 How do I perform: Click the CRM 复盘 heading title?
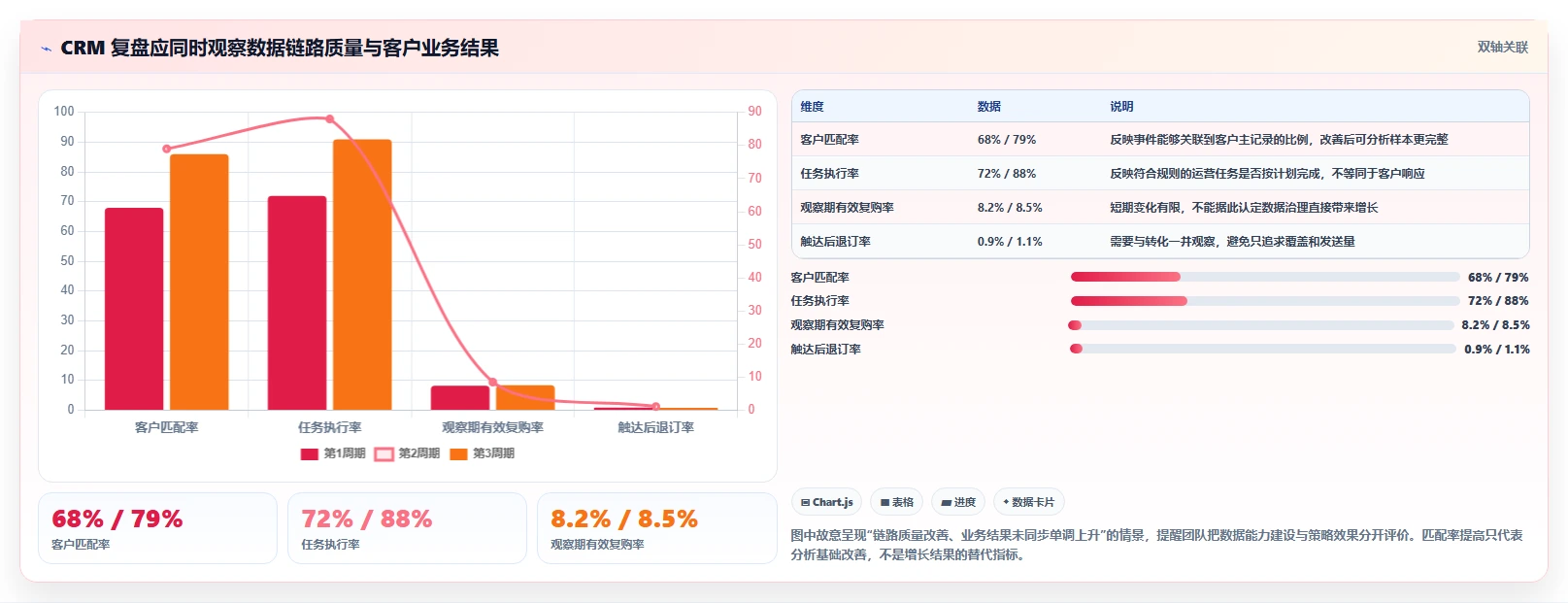280,48
